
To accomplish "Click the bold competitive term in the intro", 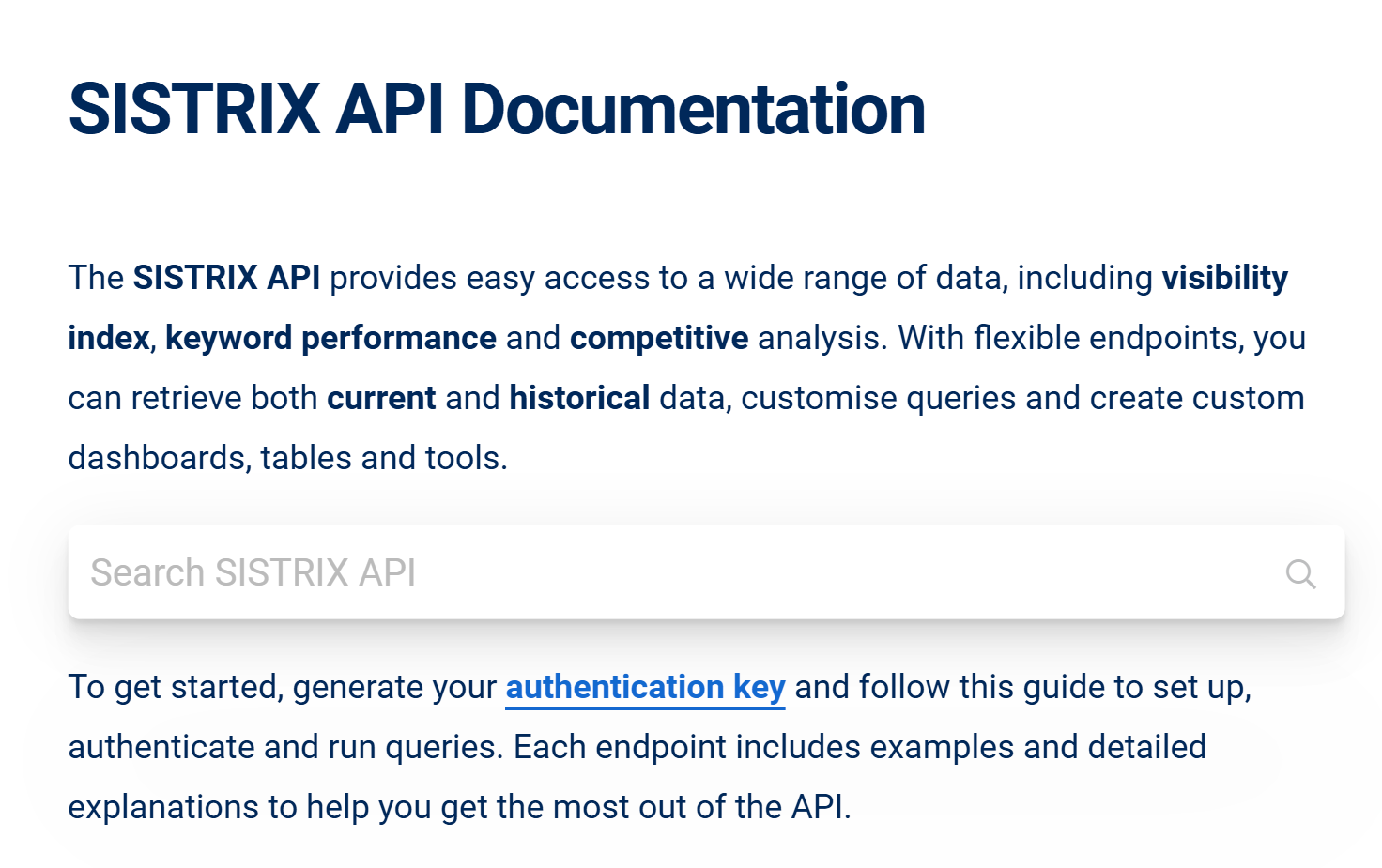I will click(x=658, y=337).
